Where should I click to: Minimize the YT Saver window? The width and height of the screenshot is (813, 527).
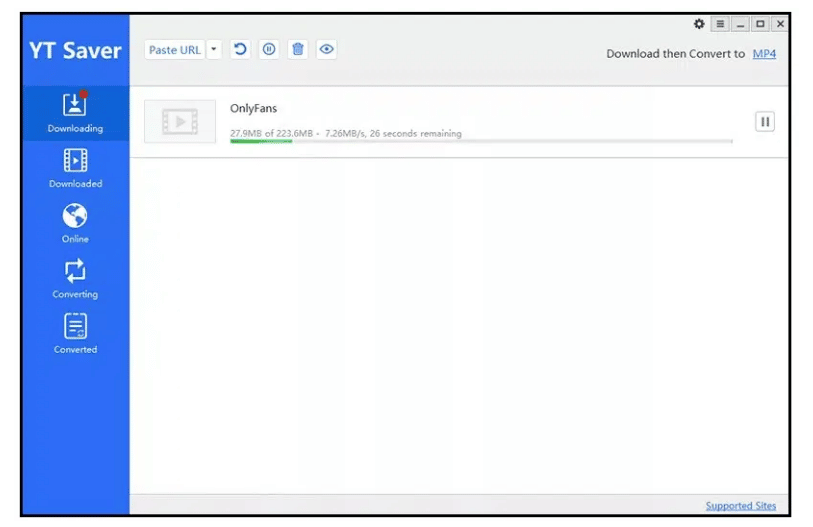point(740,24)
